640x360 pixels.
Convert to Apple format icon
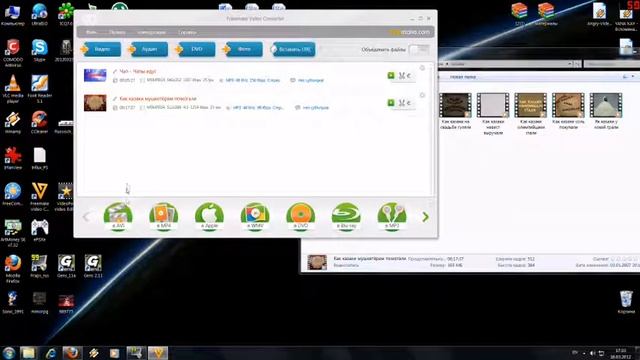pyautogui.click(x=209, y=217)
